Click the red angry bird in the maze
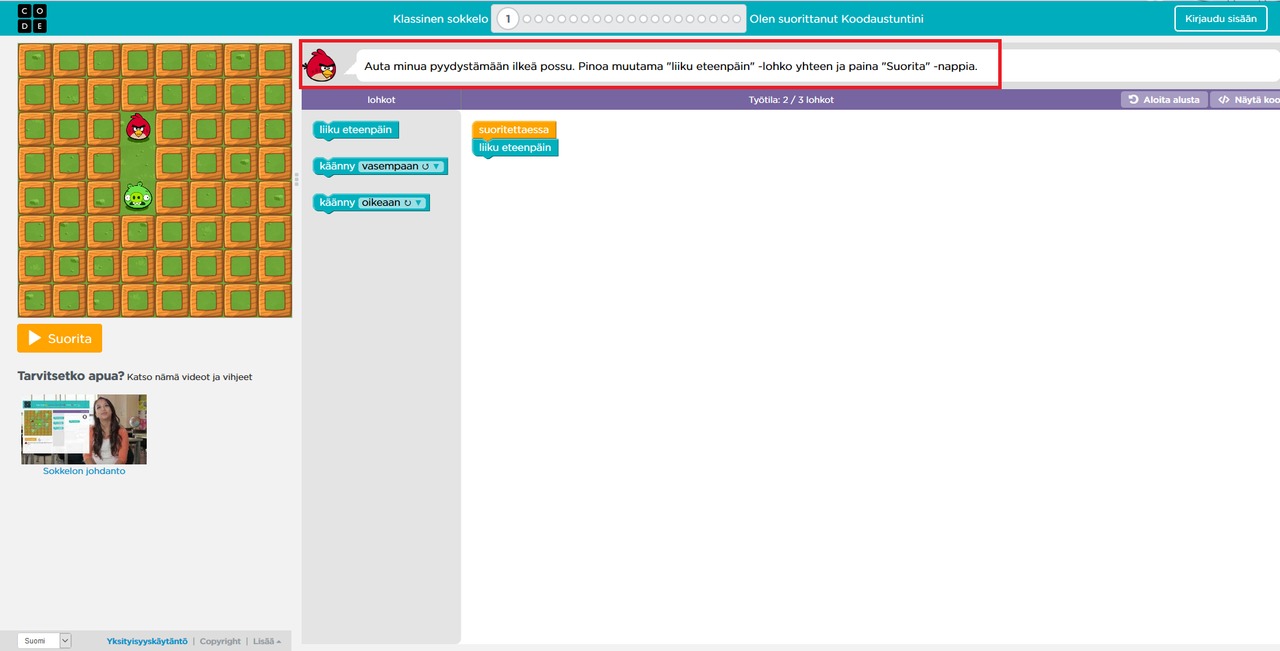1280x651 pixels. click(x=138, y=127)
